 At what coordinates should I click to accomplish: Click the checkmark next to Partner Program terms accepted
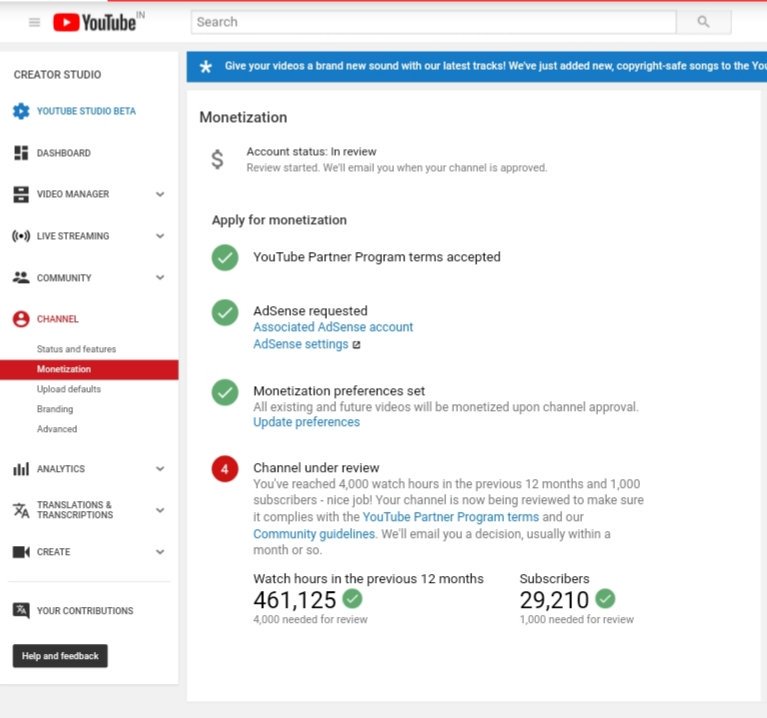pyautogui.click(x=225, y=257)
